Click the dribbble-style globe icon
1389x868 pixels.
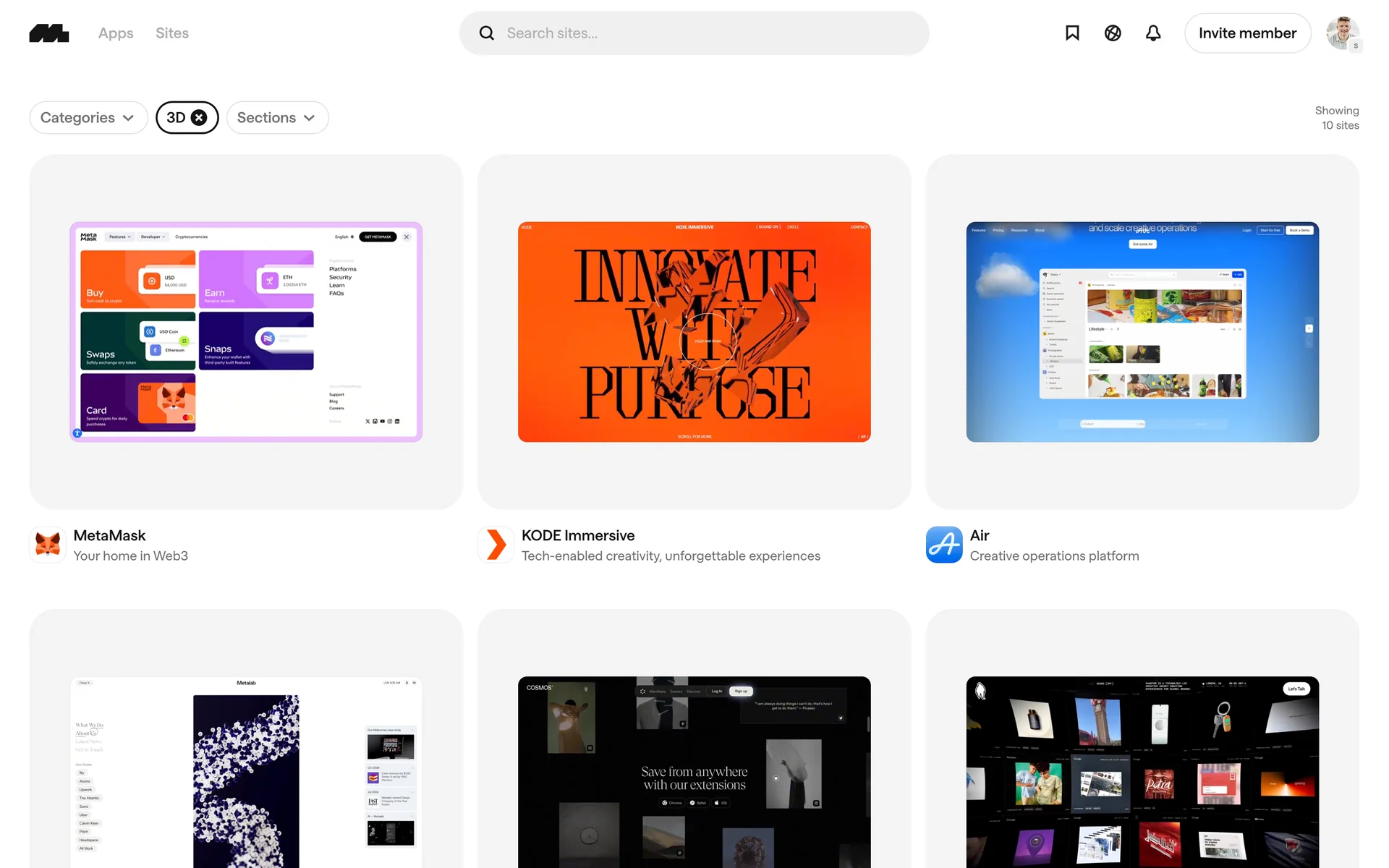(x=1113, y=33)
